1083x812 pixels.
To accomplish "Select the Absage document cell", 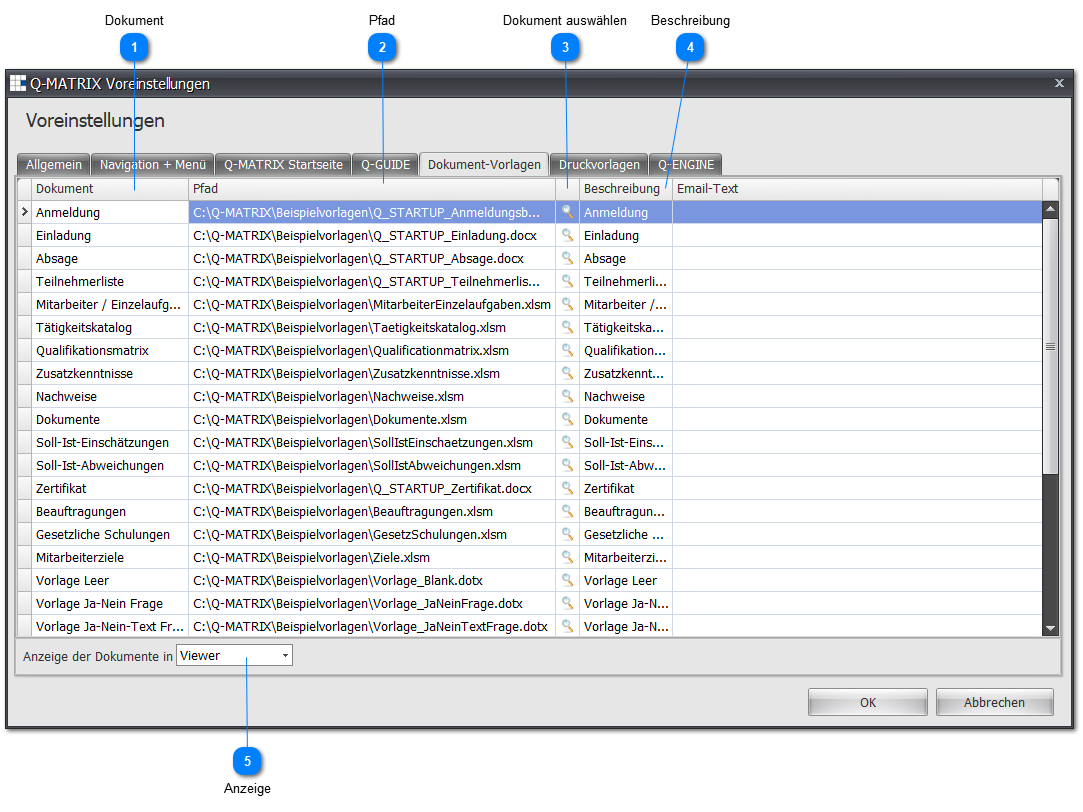I will point(110,258).
